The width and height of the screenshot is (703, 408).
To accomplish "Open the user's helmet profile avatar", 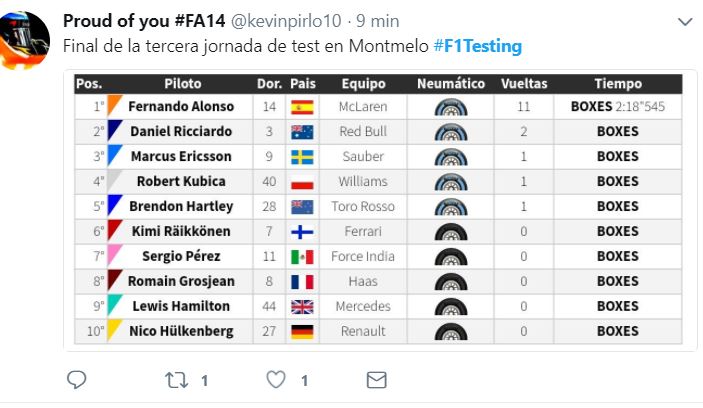I will [25, 39].
